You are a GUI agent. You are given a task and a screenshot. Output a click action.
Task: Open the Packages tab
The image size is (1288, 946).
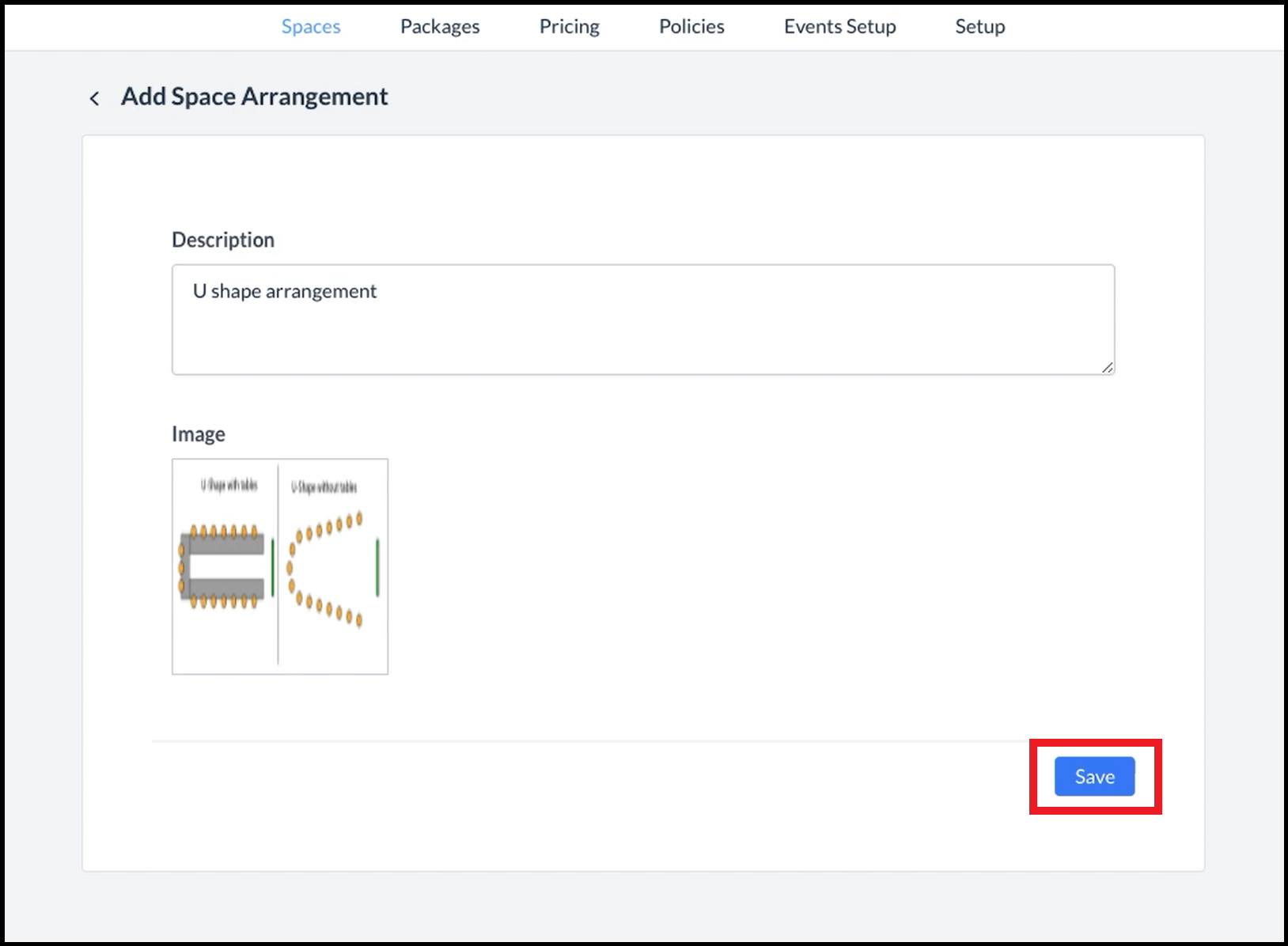click(440, 26)
